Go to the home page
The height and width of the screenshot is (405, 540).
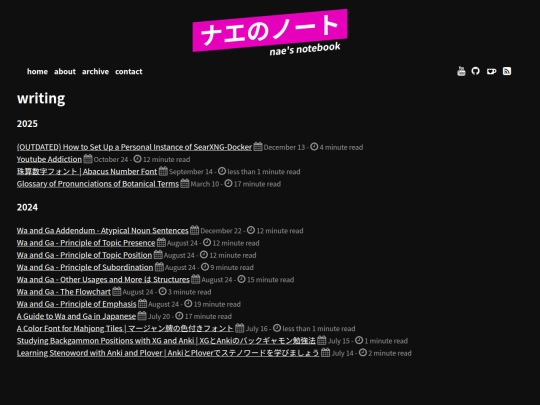click(38, 71)
